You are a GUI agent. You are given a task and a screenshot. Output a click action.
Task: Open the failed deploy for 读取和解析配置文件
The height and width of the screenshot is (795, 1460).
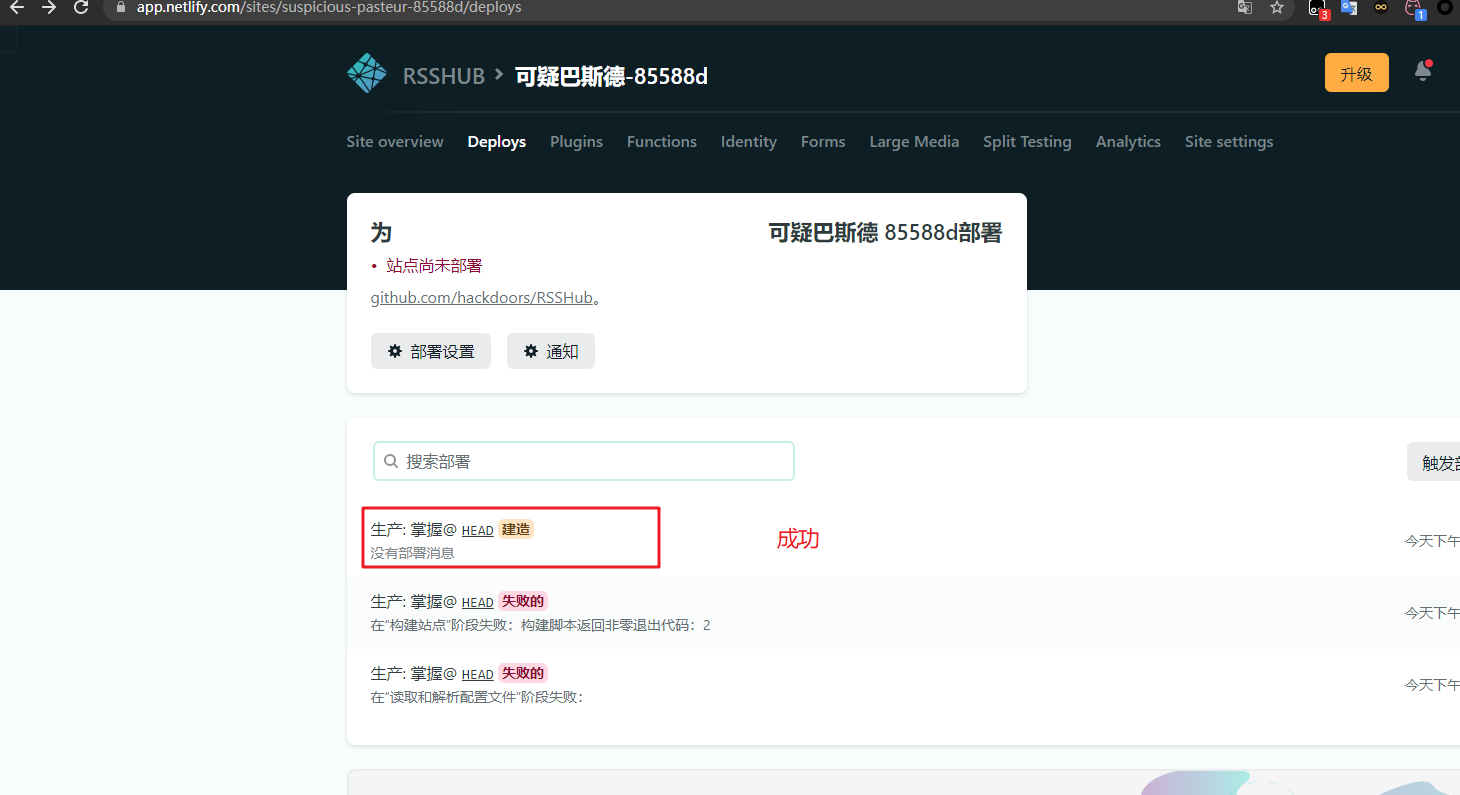pos(903,684)
